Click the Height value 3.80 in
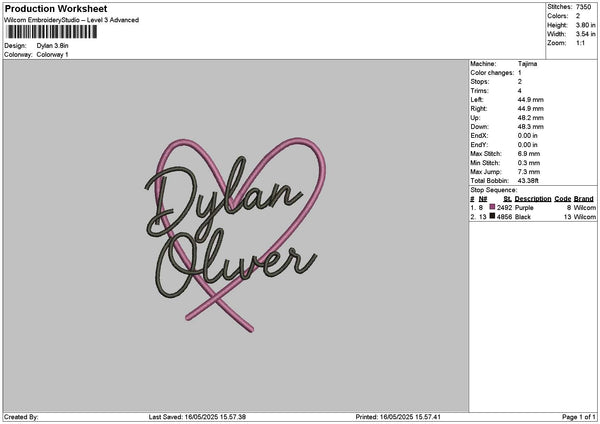 point(585,25)
